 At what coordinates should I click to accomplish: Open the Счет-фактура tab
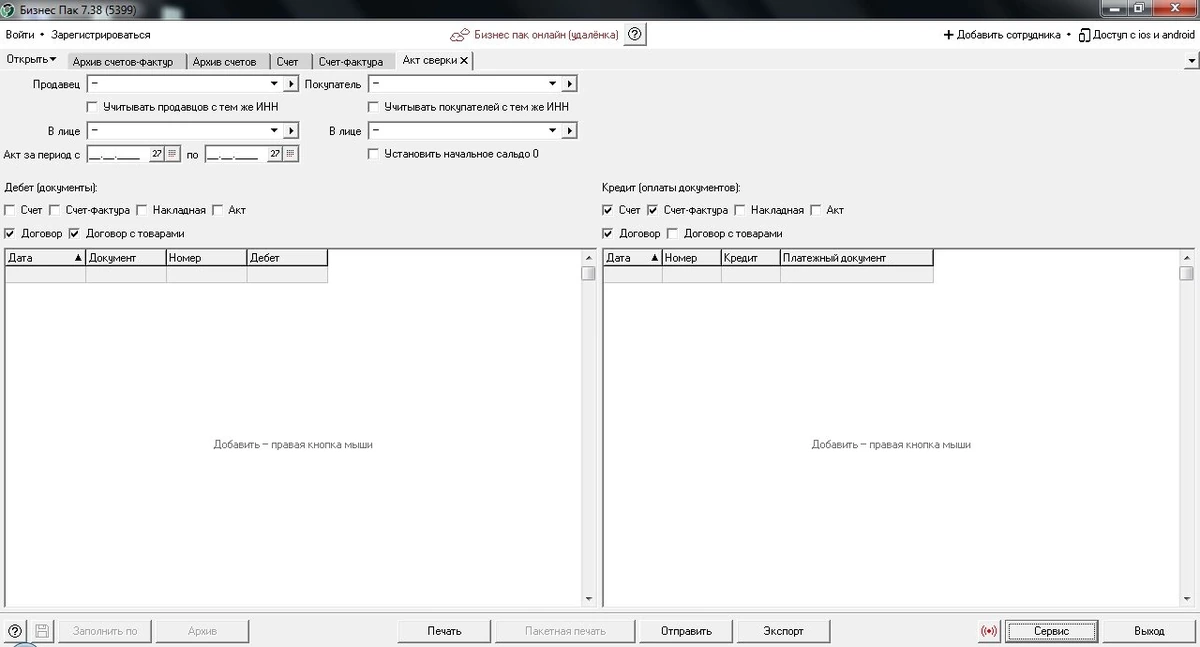351,61
